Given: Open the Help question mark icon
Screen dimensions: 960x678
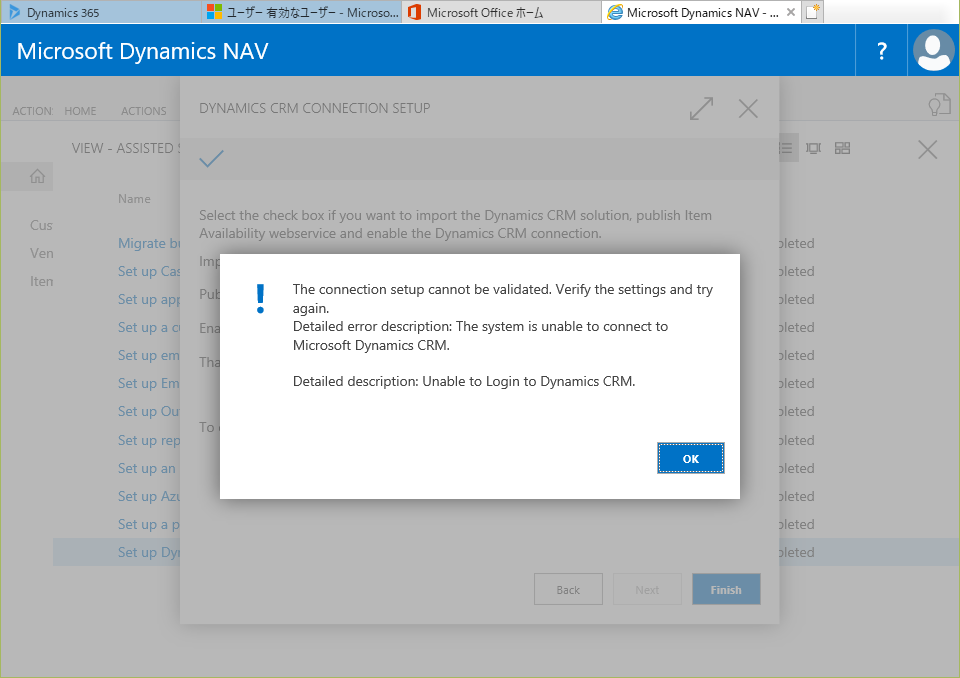Looking at the screenshot, I should (x=882, y=51).
